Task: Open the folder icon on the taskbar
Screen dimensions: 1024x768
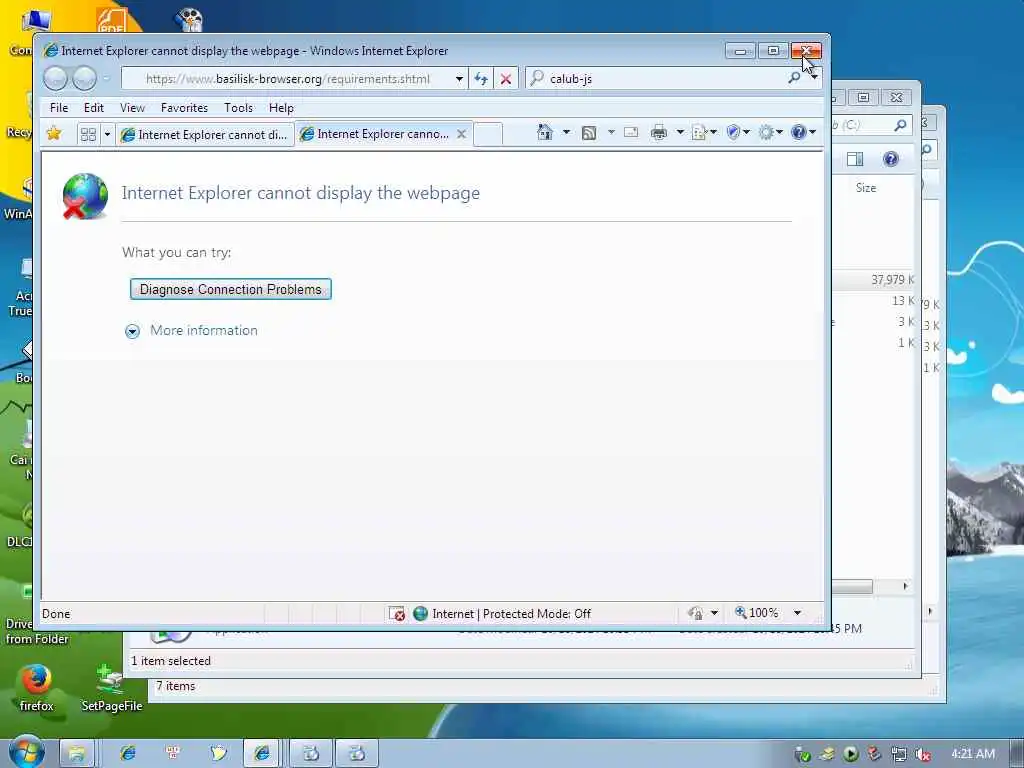Action: [x=77, y=754]
